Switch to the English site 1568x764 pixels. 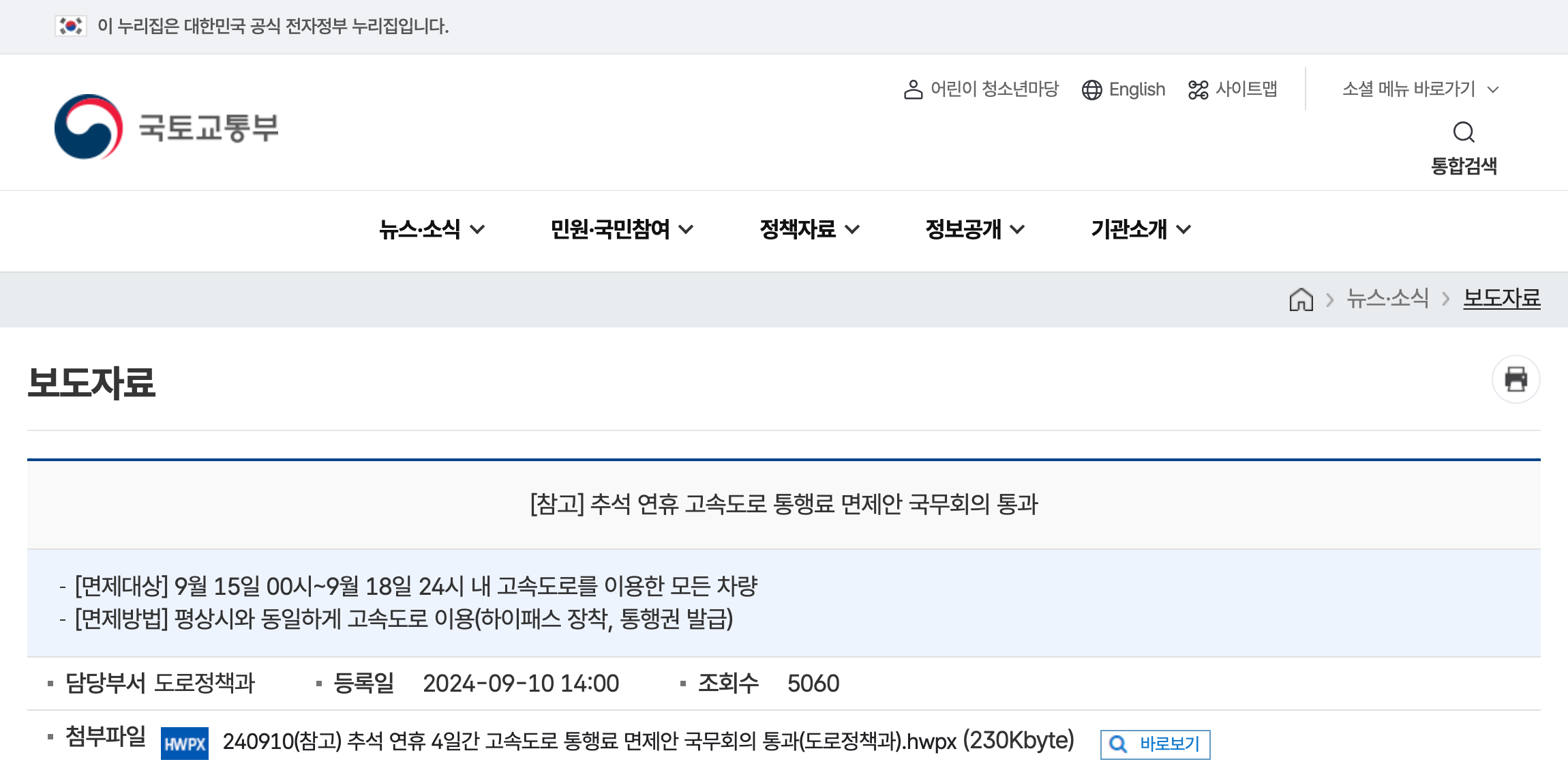click(x=1137, y=89)
